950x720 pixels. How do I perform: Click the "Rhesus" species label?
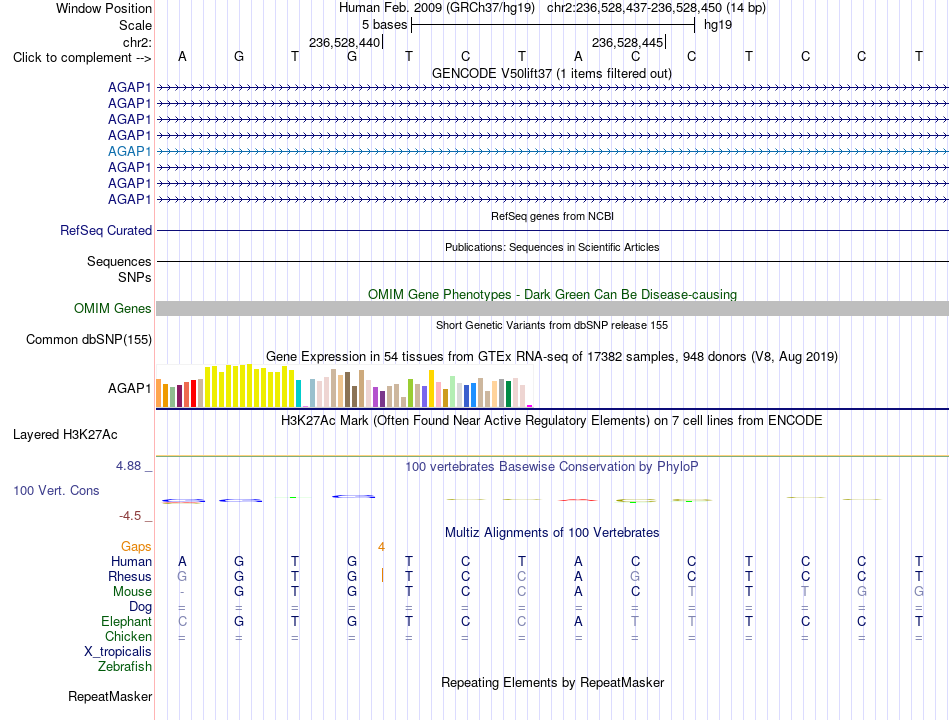pos(130,576)
